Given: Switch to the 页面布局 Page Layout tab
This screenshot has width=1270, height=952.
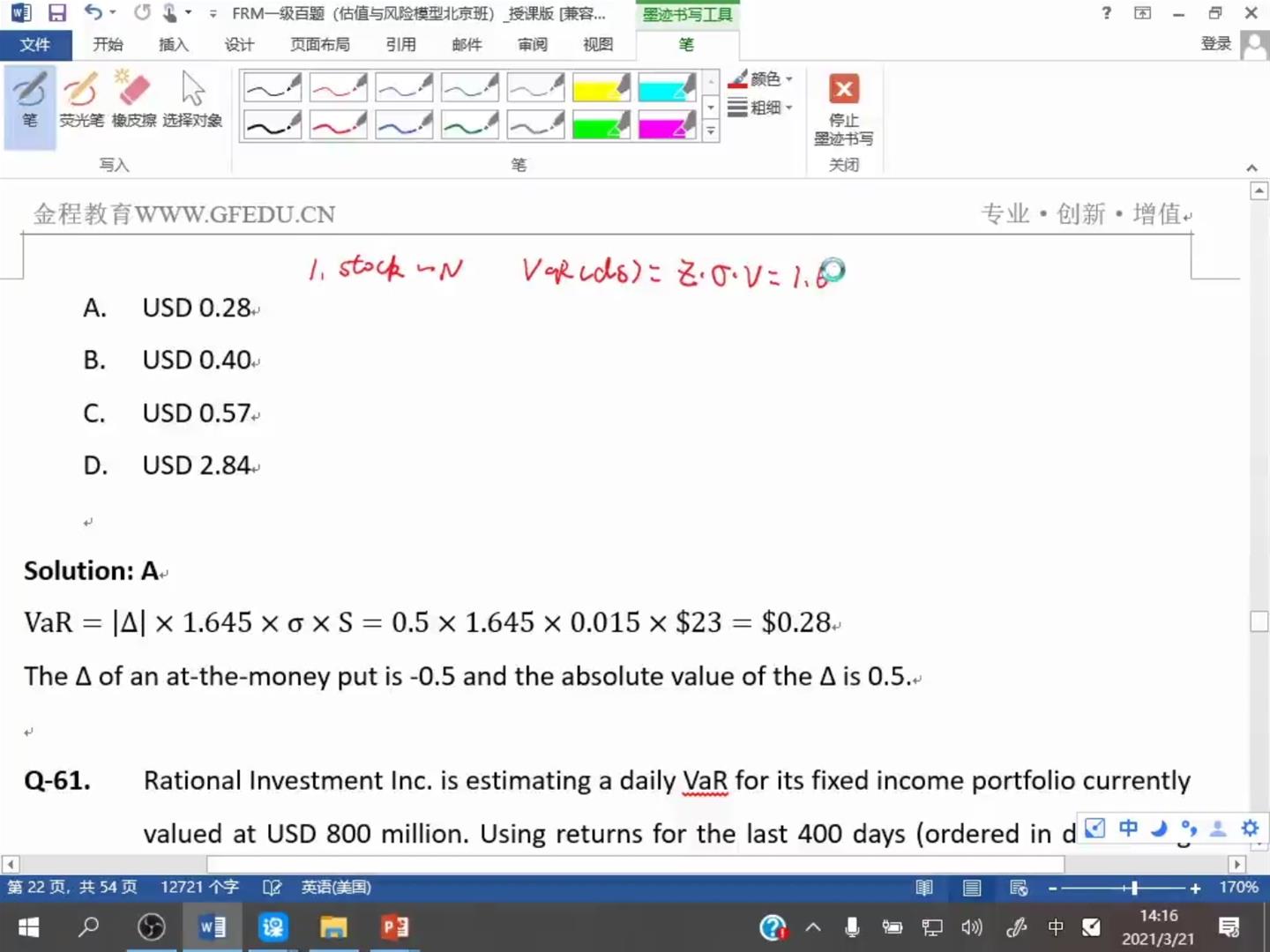Looking at the screenshot, I should click(319, 45).
